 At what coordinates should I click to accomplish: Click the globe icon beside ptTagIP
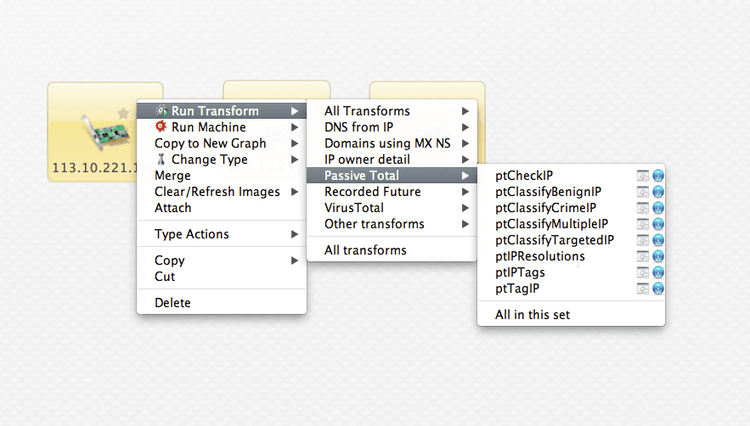pos(658,289)
